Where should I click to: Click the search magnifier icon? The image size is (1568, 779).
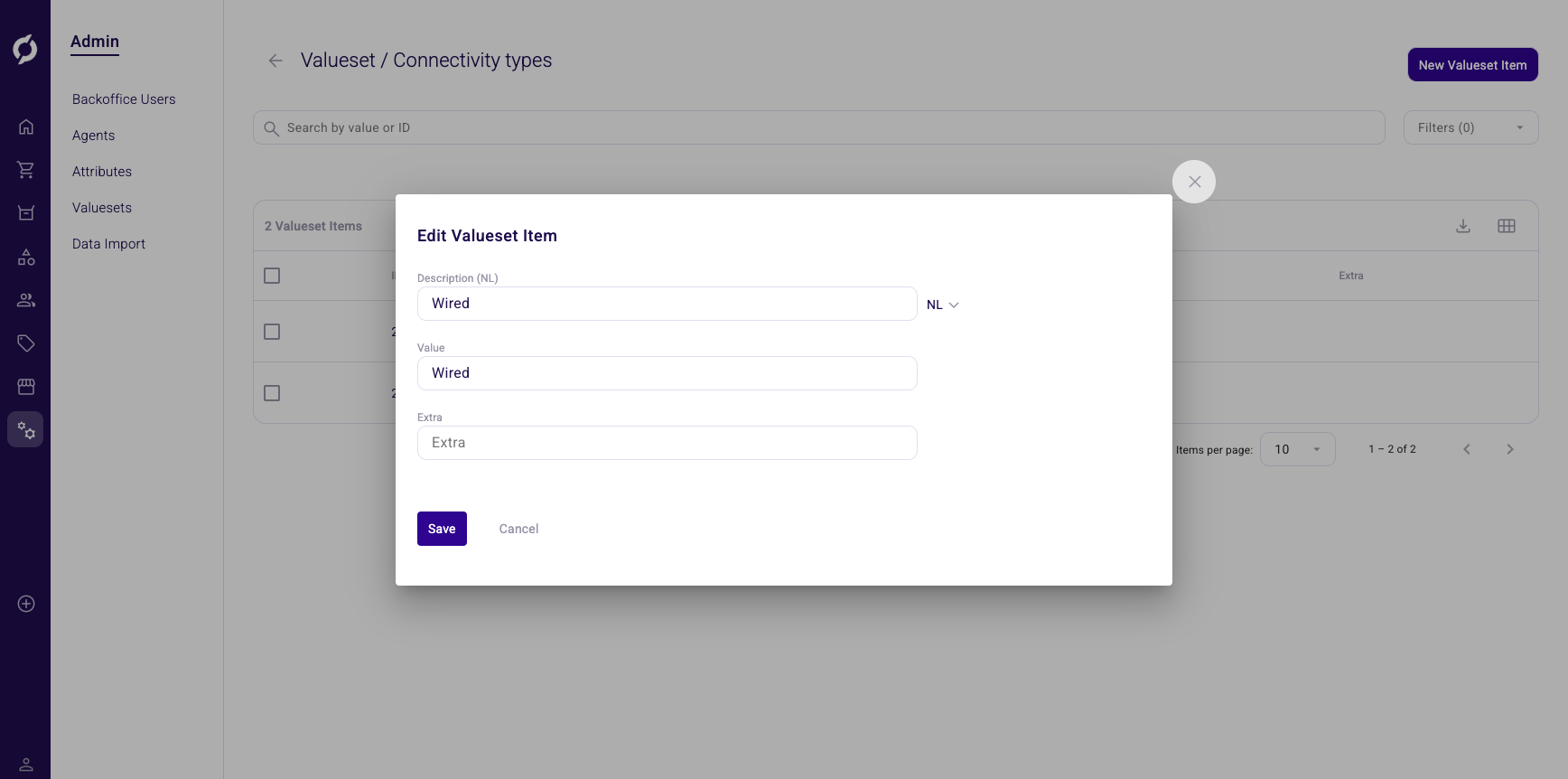tap(271, 128)
